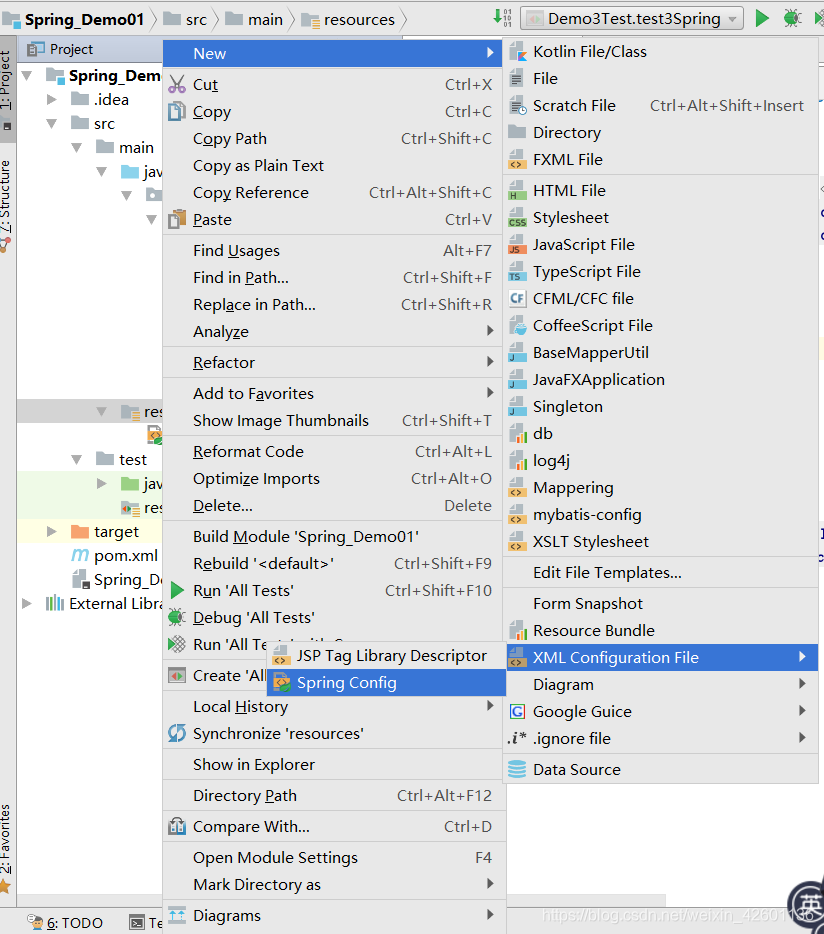
Task: Click the Scratch File icon
Action: (518, 106)
